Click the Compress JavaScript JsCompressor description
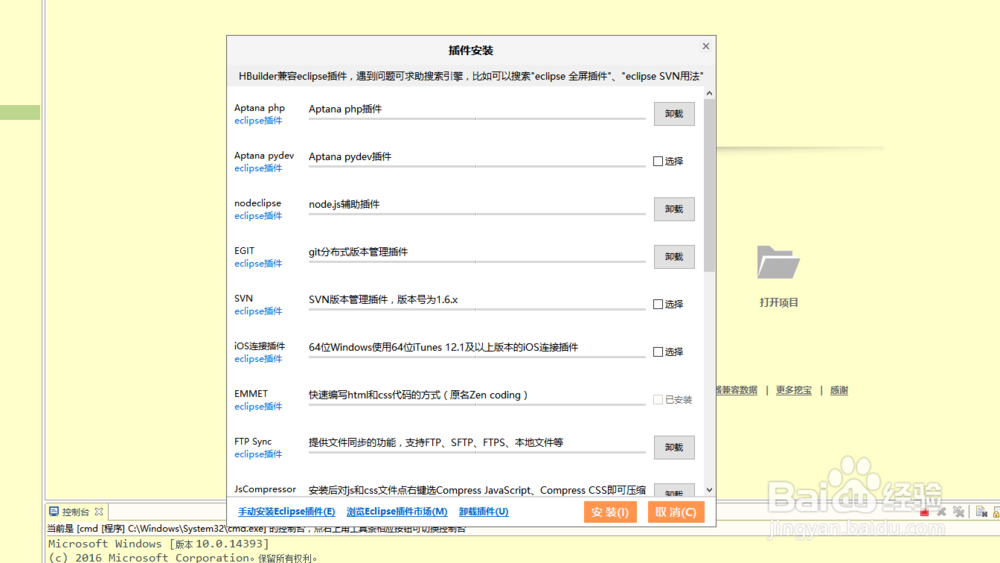This screenshot has height=563, width=1000. pos(477,490)
